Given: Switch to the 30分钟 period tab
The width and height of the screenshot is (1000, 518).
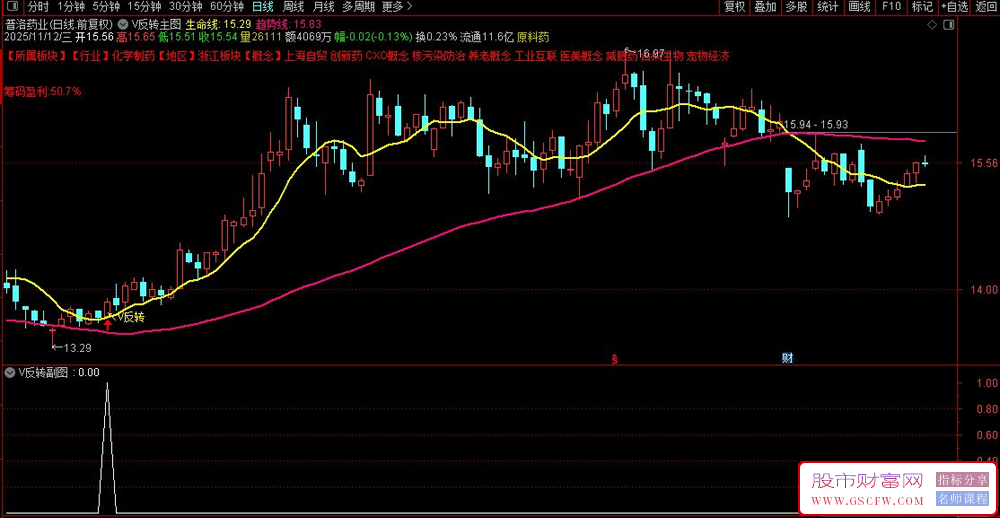Looking at the screenshot, I should click(x=186, y=7).
